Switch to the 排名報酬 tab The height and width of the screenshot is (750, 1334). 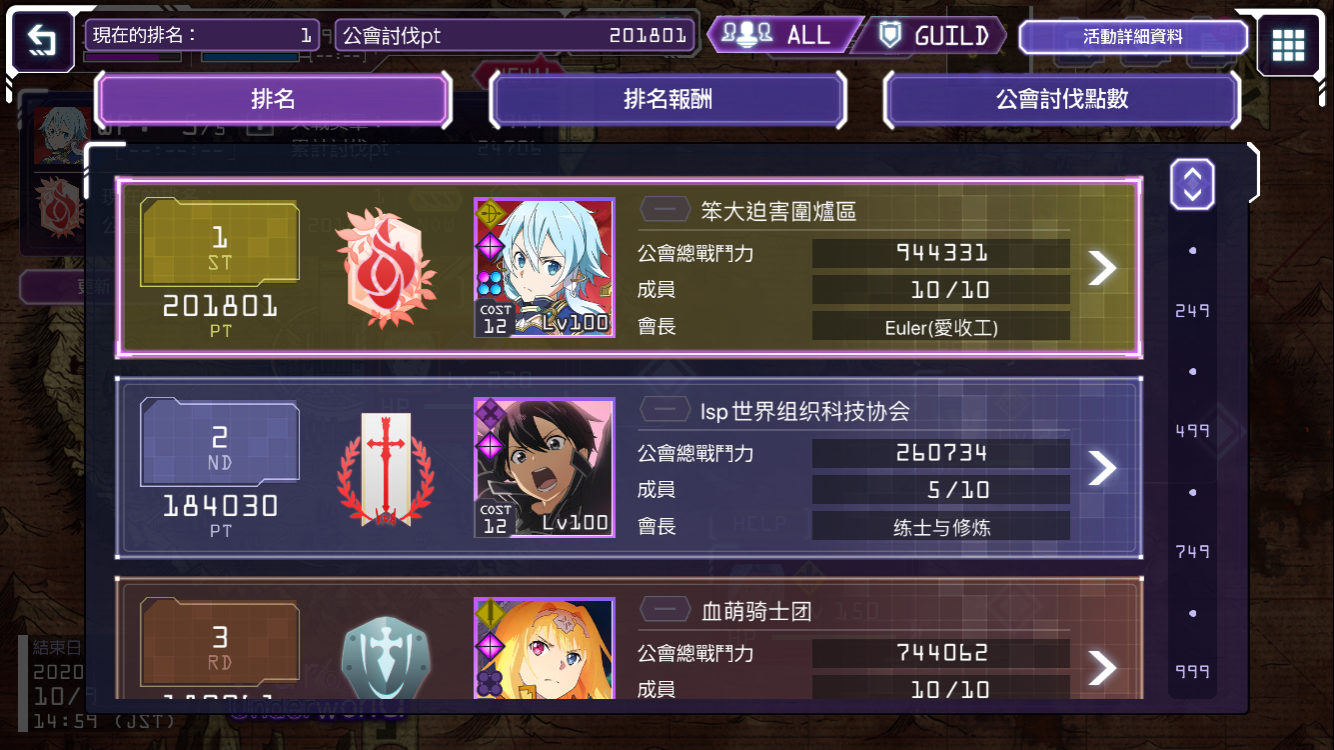pyautogui.click(x=667, y=99)
